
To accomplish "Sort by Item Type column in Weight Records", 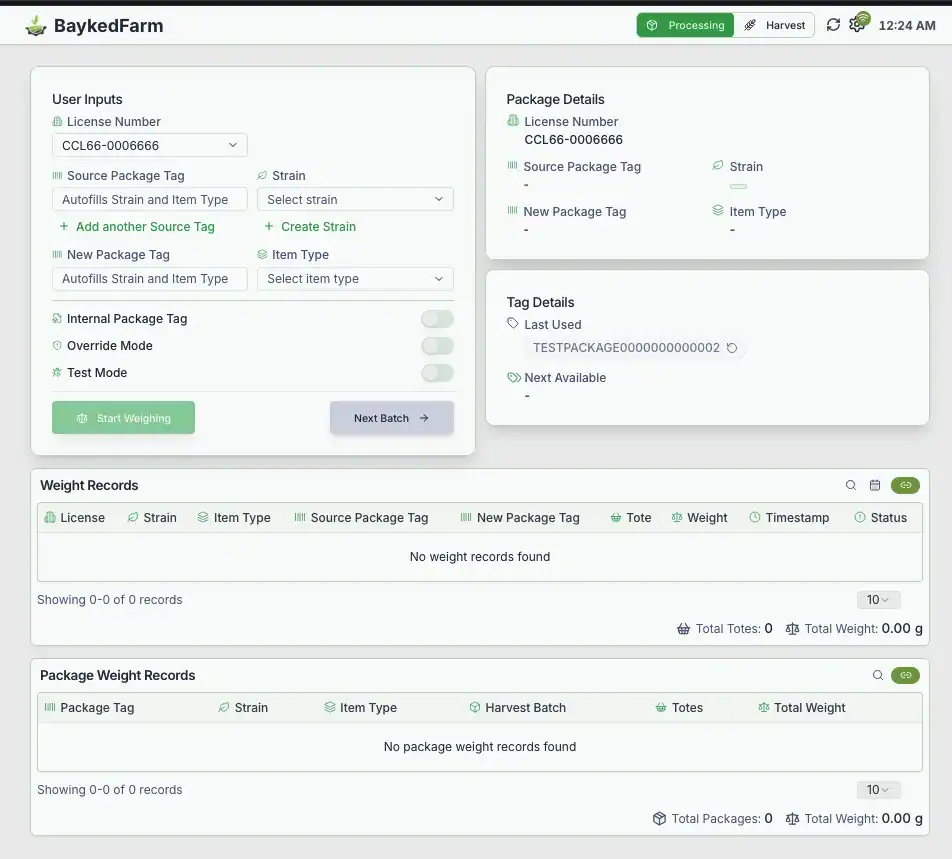I will (234, 518).
